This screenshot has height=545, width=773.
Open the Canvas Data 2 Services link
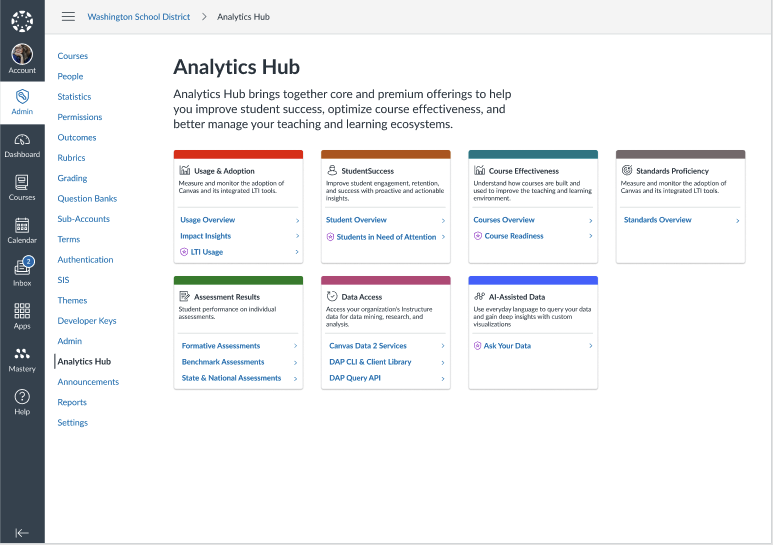[368, 346]
